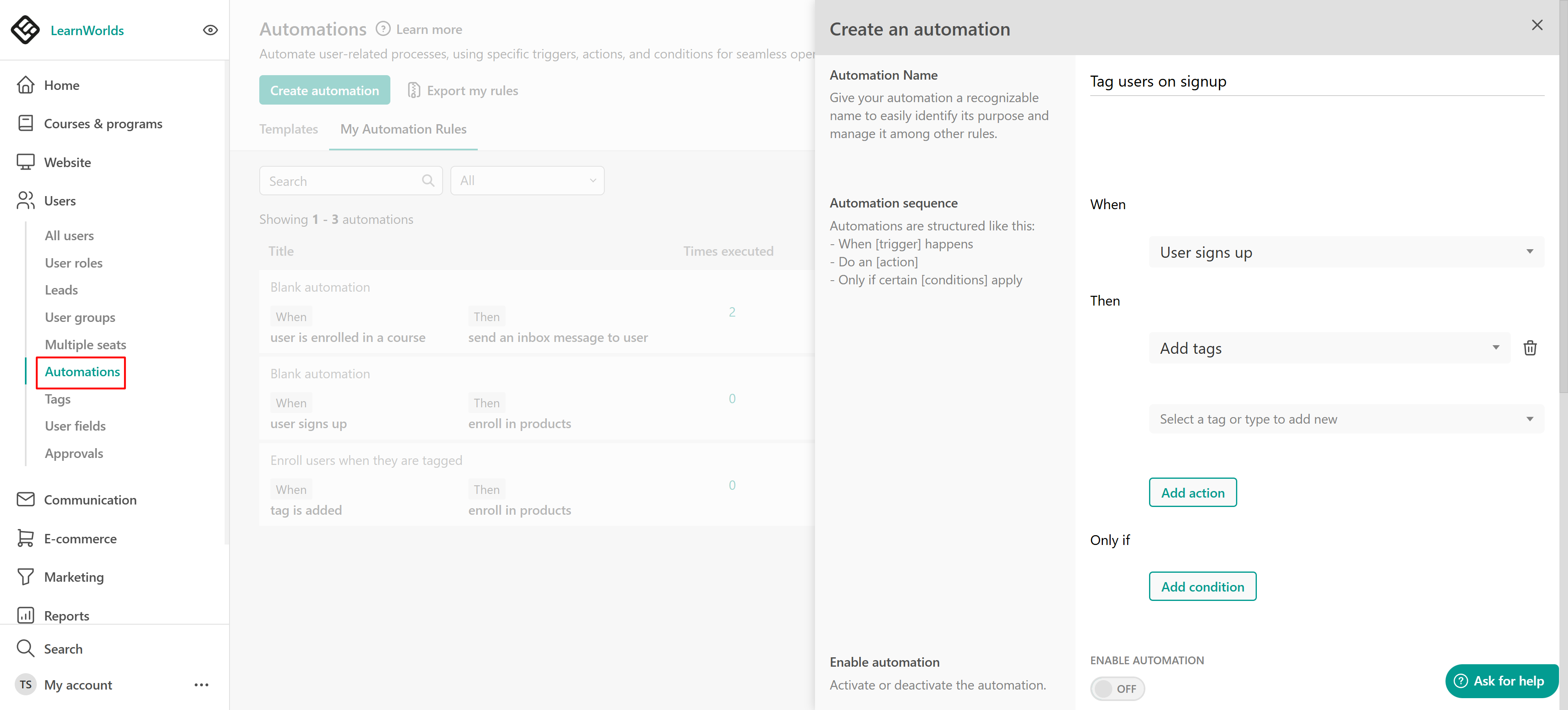This screenshot has height=710, width=1568.
Task: Click the Add action button
Action: click(1192, 492)
